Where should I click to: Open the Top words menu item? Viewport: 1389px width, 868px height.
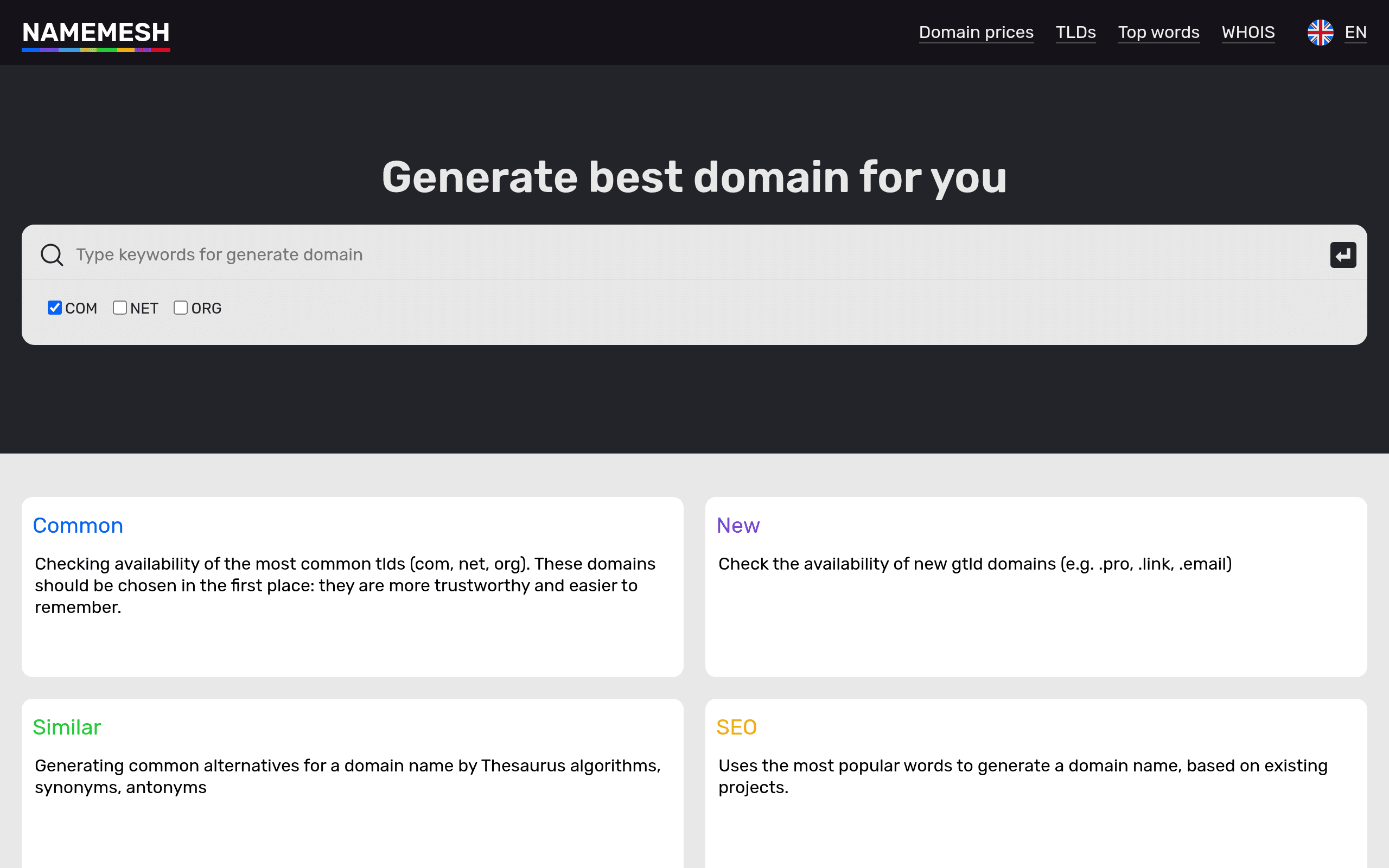[x=1158, y=32]
